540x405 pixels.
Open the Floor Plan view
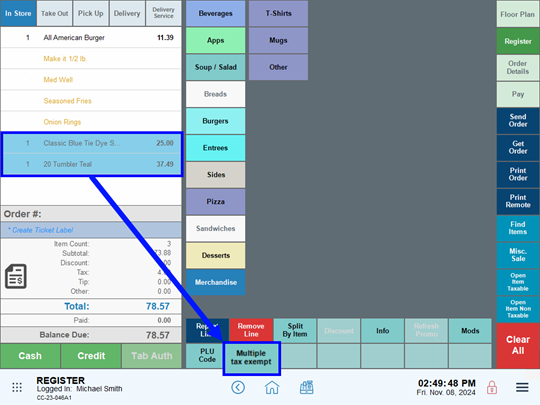518,14
